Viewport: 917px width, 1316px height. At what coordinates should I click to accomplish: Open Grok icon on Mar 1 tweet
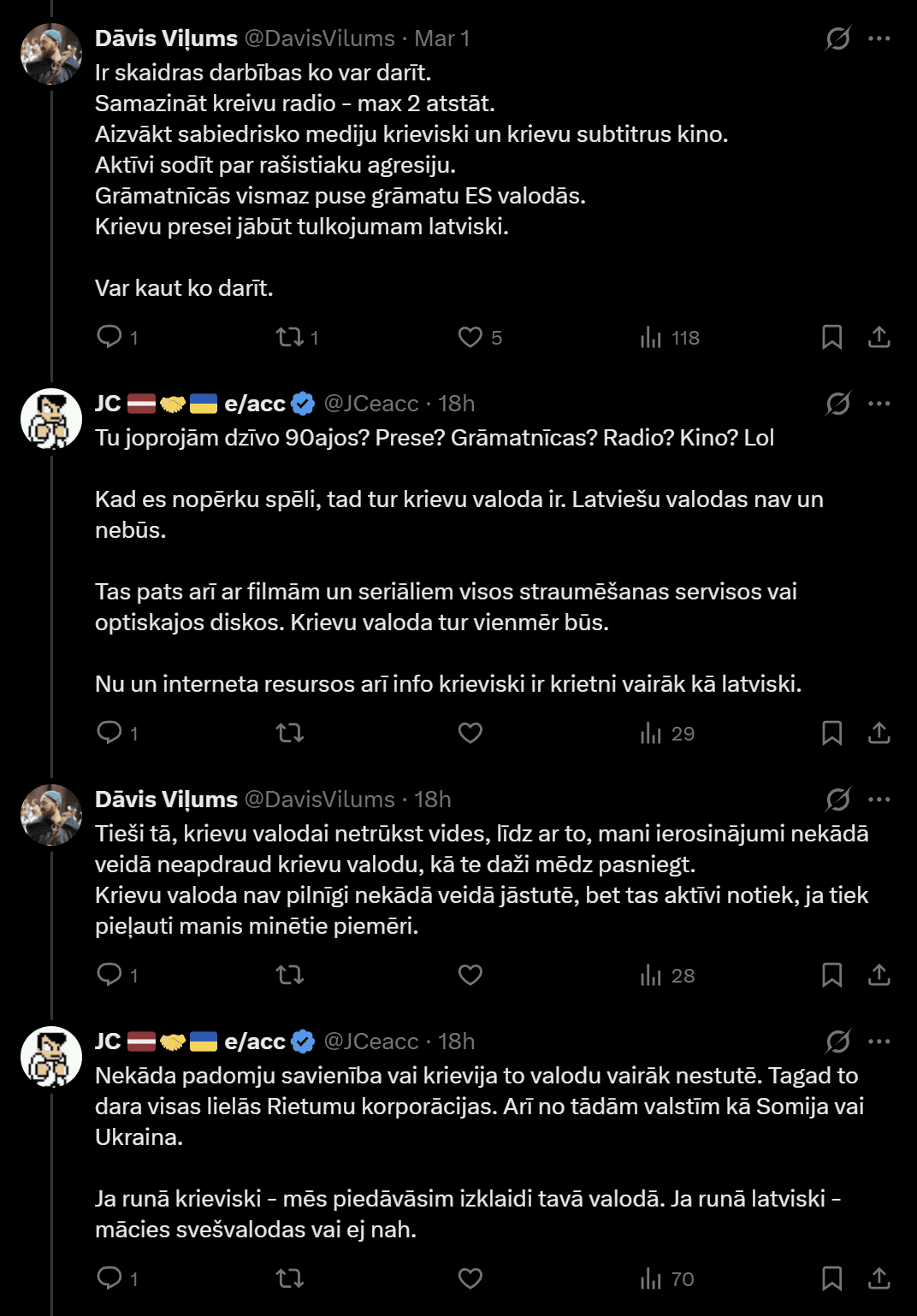[x=837, y=38]
